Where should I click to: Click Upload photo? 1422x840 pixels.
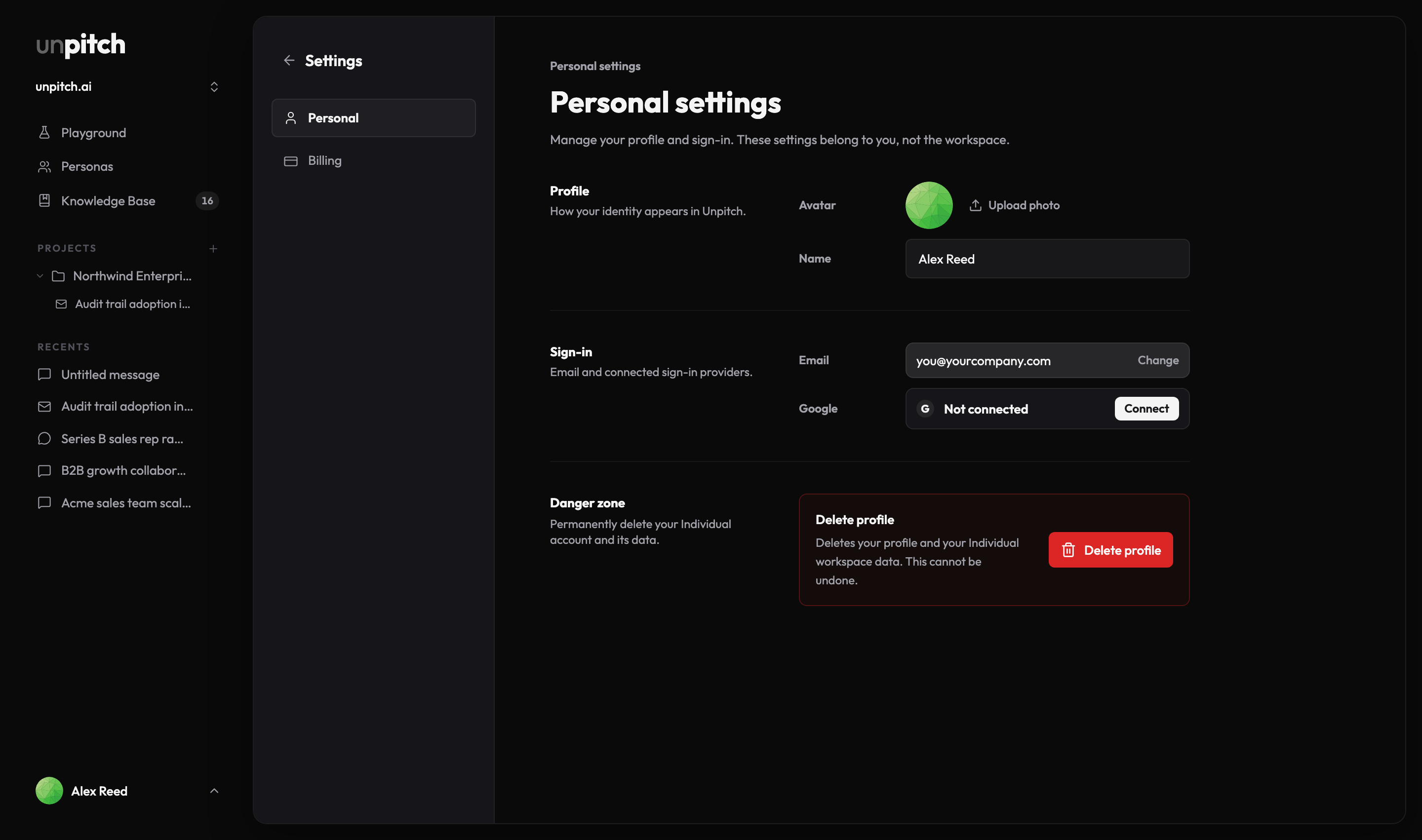[1015, 205]
